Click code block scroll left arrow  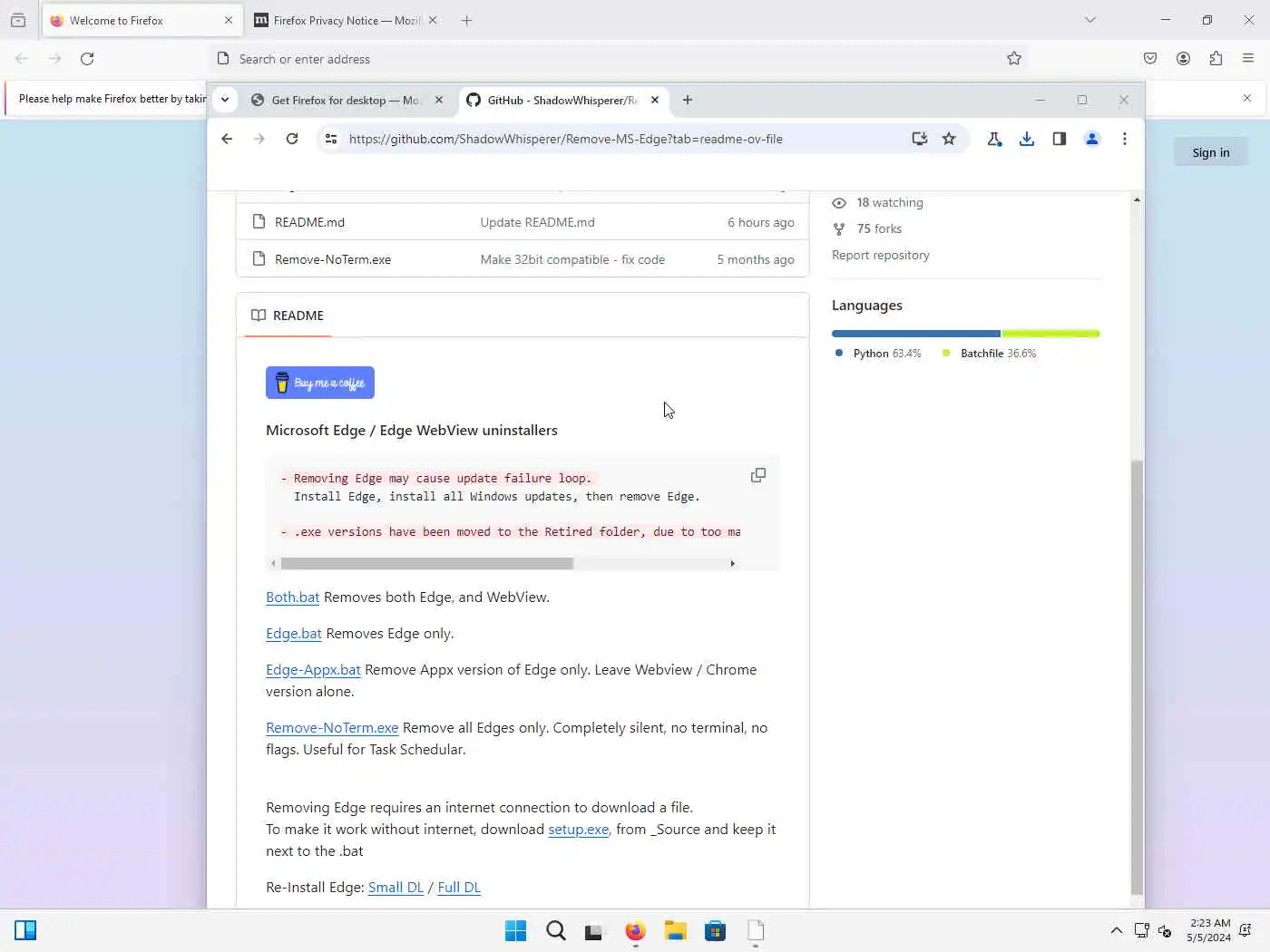pyautogui.click(x=273, y=563)
